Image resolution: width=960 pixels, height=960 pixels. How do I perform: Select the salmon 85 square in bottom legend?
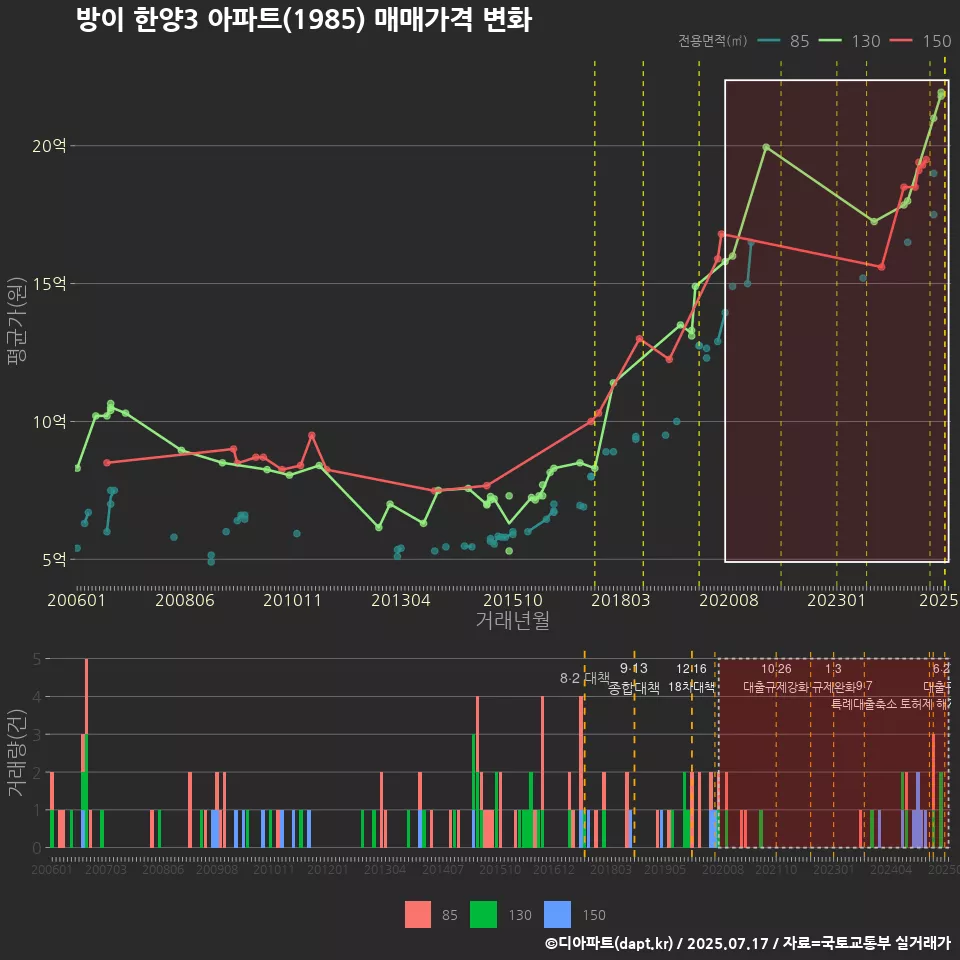click(418, 915)
